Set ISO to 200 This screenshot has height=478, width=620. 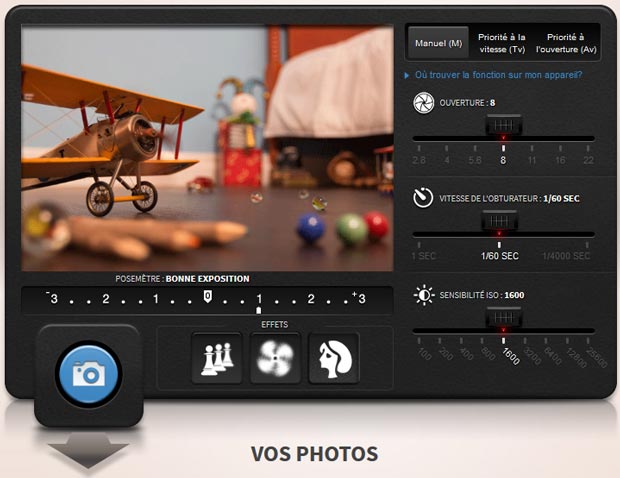coord(446,353)
